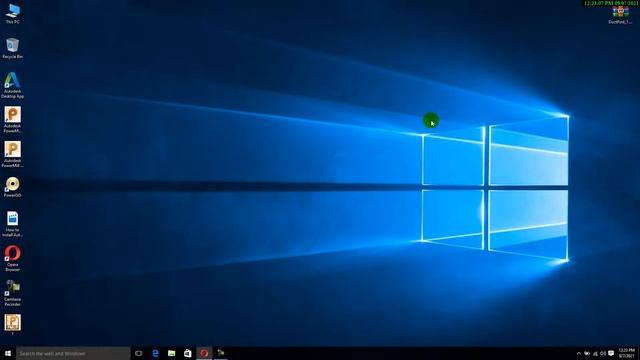The width and height of the screenshot is (640, 360).
Task: Open the battery status tray icon
Action: click(x=587, y=353)
